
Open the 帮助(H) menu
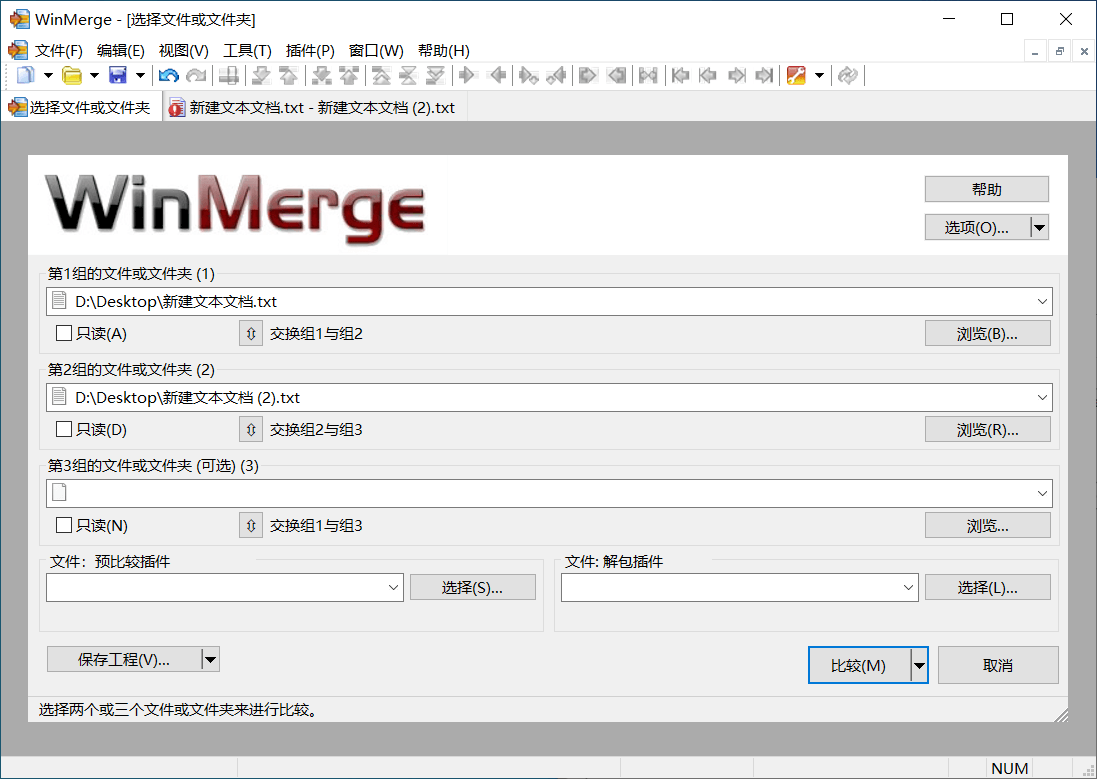[444, 51]
